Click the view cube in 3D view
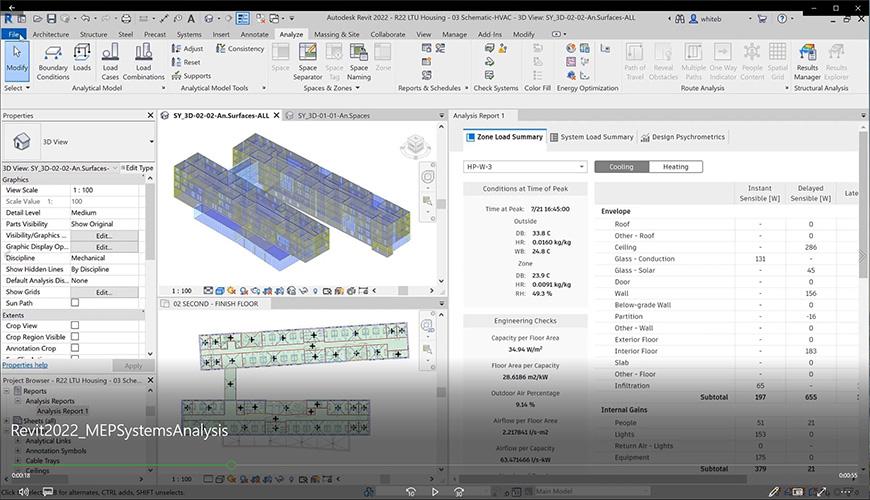 (415, 146)
